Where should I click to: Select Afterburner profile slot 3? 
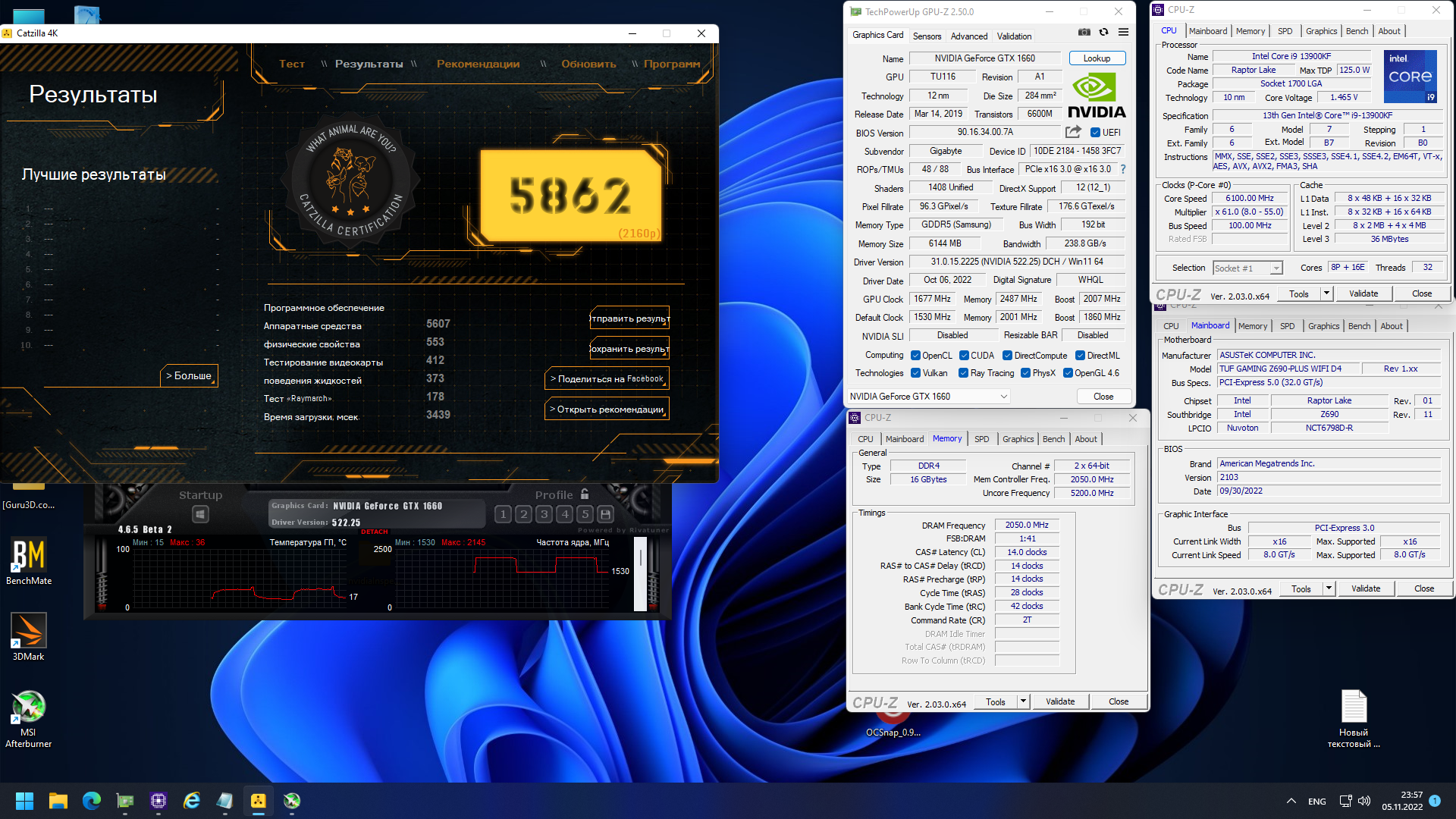(x=544, y=514)
